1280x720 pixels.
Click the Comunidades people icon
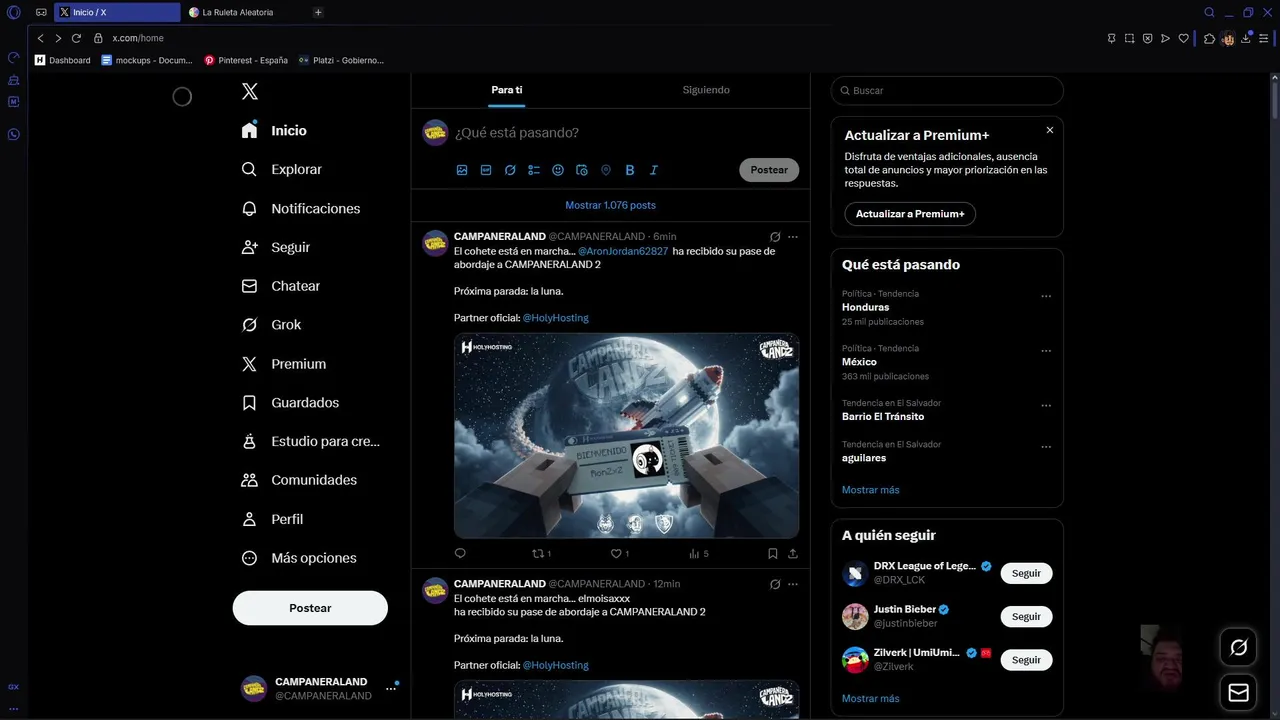(x=250, y=480)
